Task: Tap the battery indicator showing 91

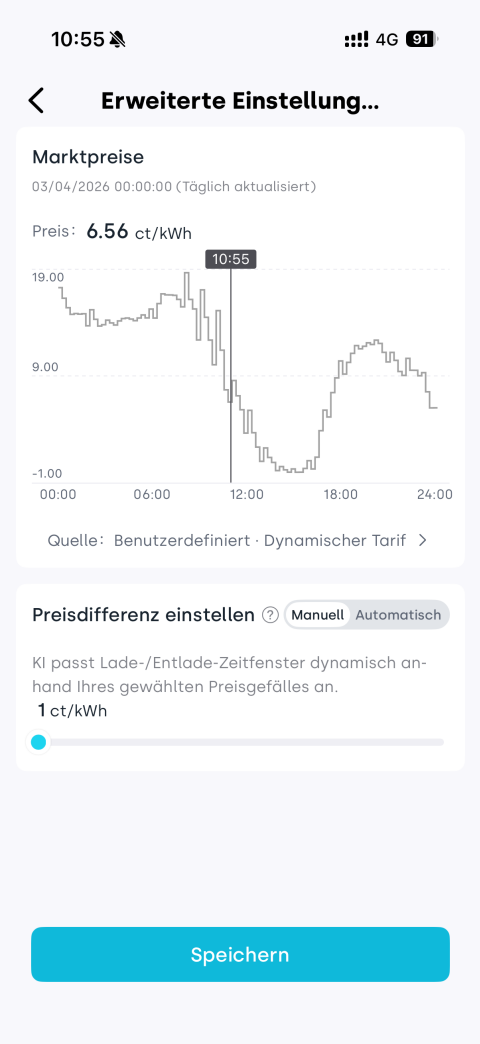Action: click(x=422, y=39)
